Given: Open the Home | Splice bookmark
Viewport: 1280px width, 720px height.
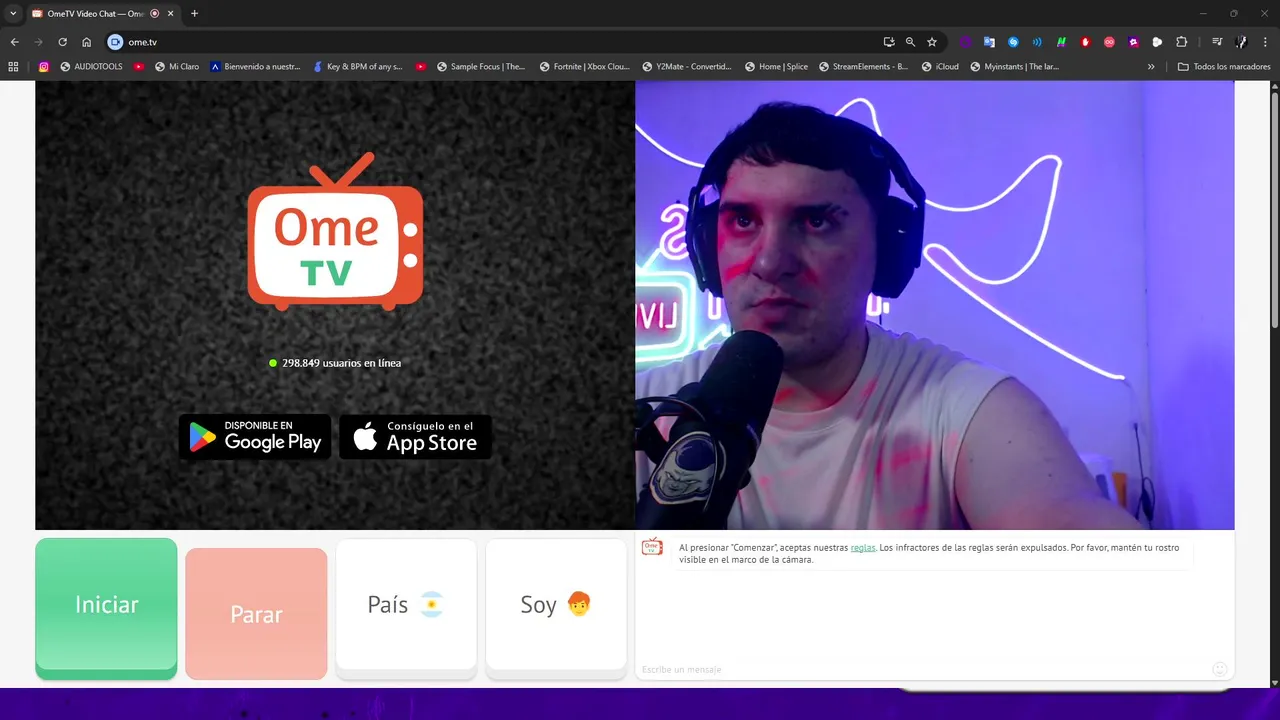Looking at the screenshot, I should [x=777, y=67].
